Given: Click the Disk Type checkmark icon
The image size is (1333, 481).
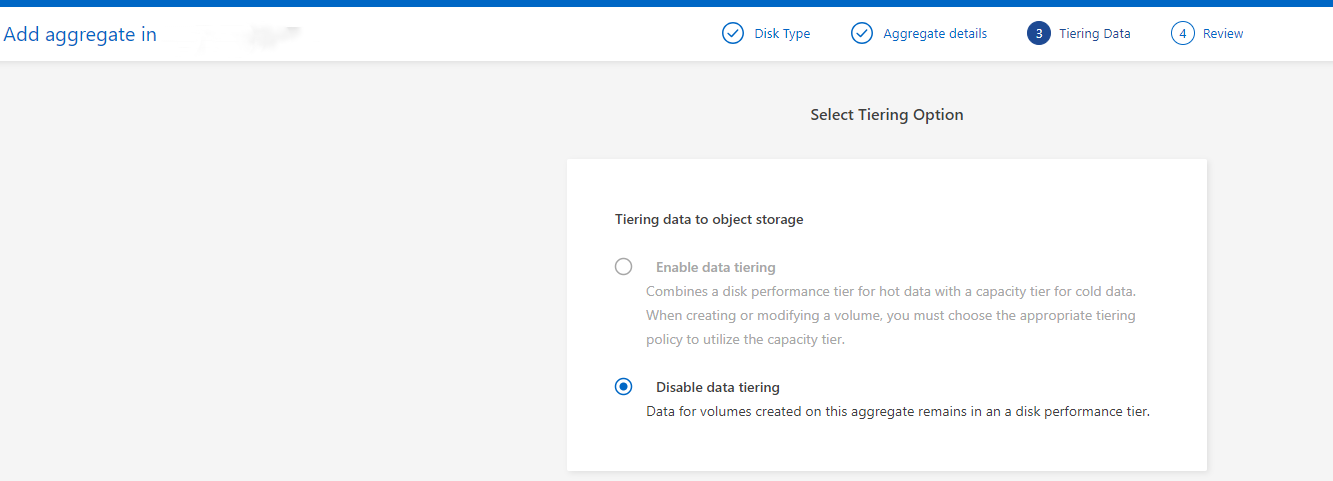Looking at the screenshot, I should tap(733, 34).
